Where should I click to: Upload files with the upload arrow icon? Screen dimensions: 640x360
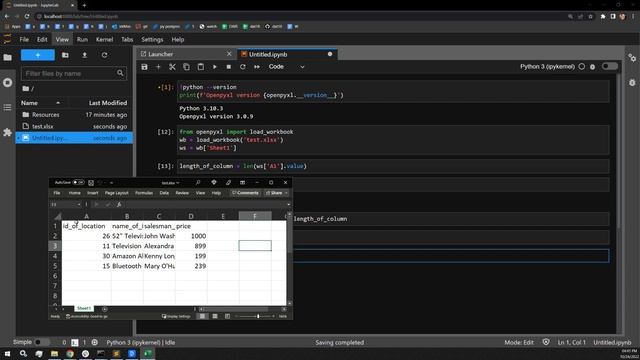[x=84, y=55]
